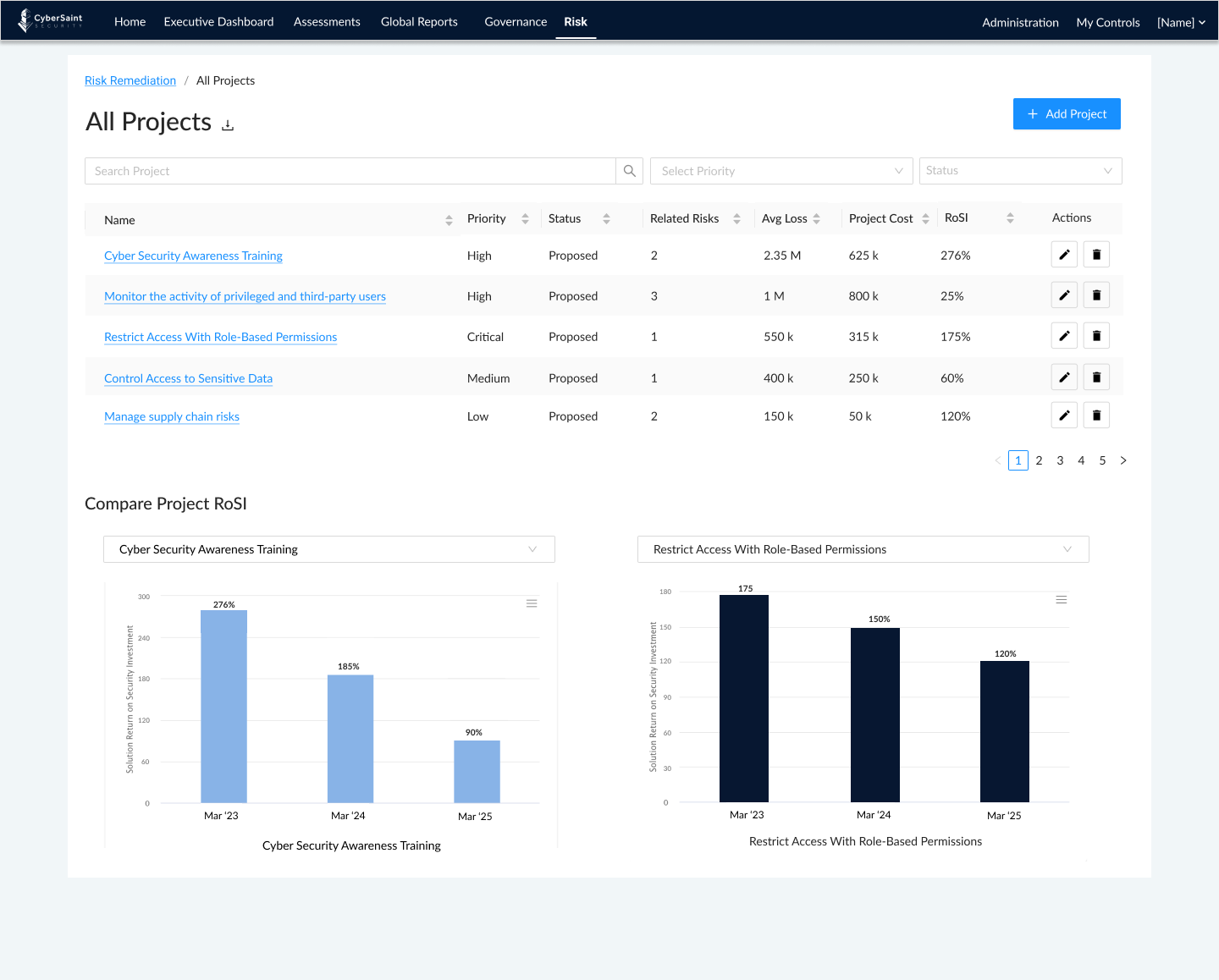Open the Governance menu item
1219x980 pixels.
click(x=516, y=22)
